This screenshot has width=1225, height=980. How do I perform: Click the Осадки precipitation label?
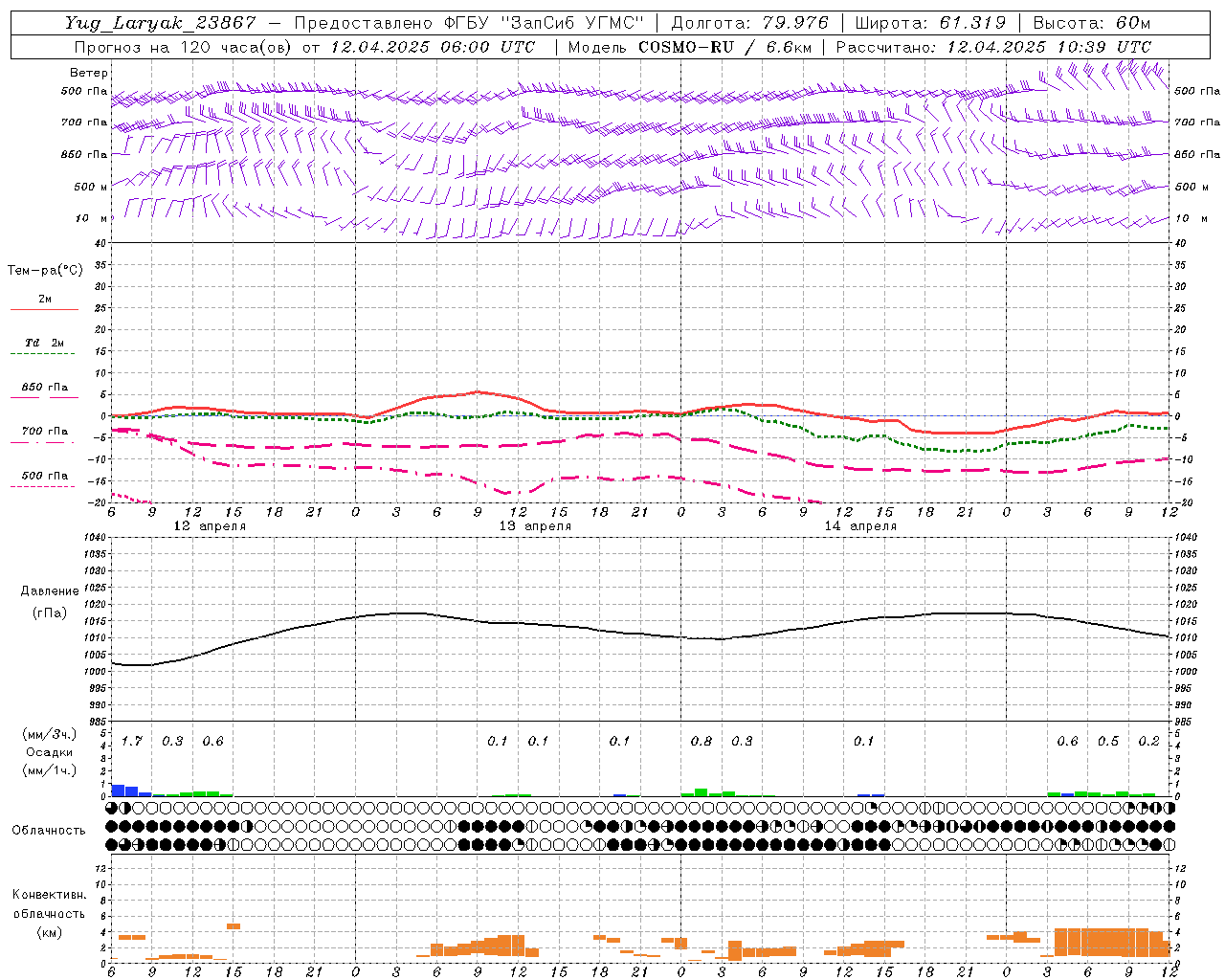tap(50, 752)
